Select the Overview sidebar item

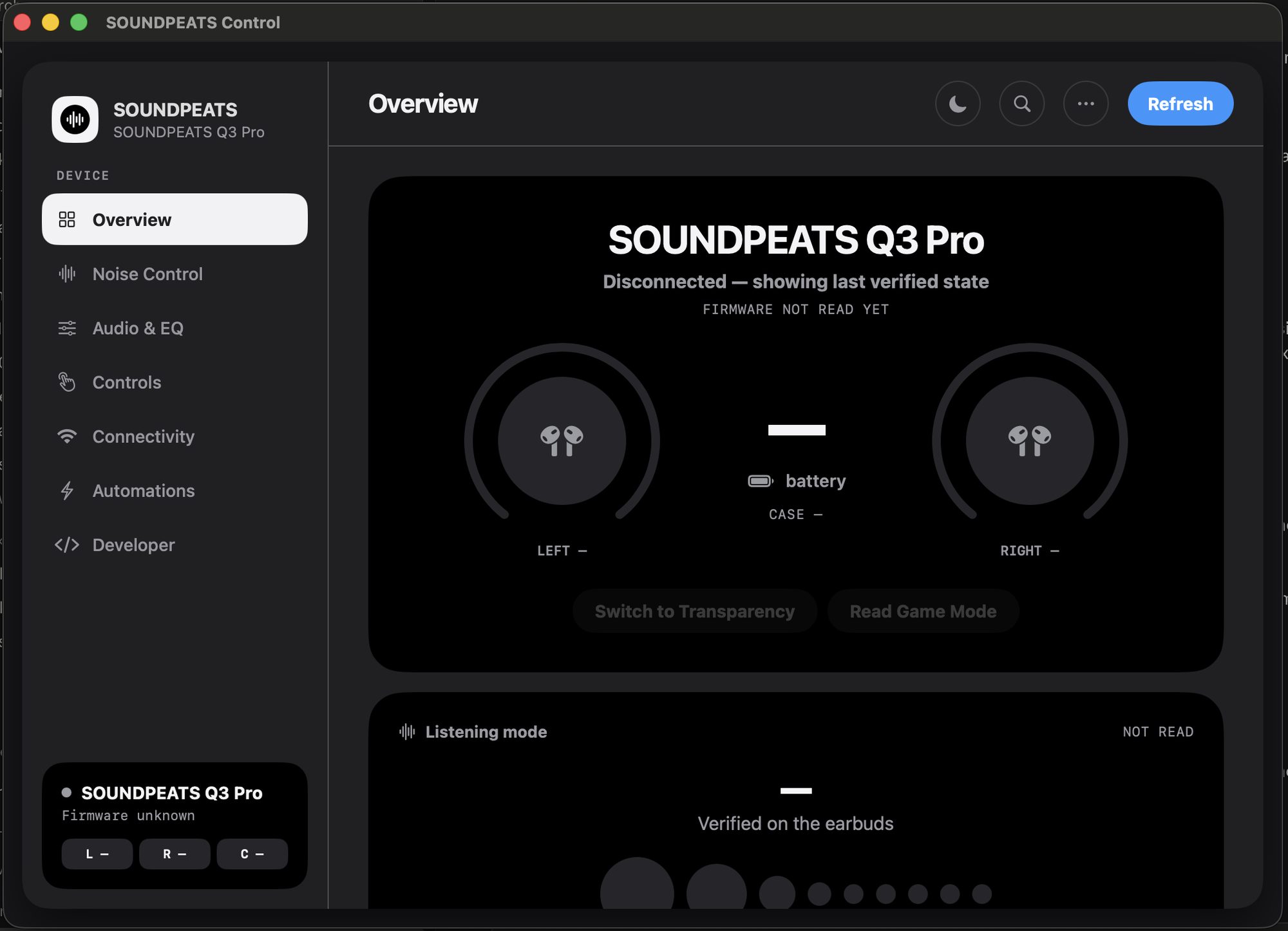point(175,220)
